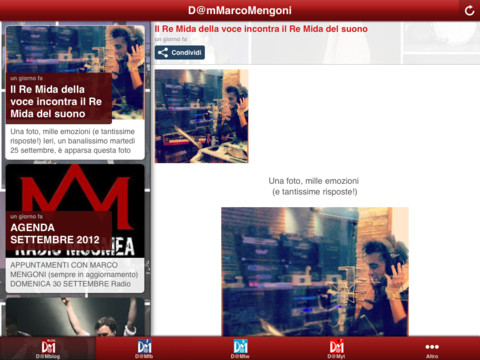Switch to the D@Mfb tab
The height and width of the screenshot is (360, 480).
(144, 348)
